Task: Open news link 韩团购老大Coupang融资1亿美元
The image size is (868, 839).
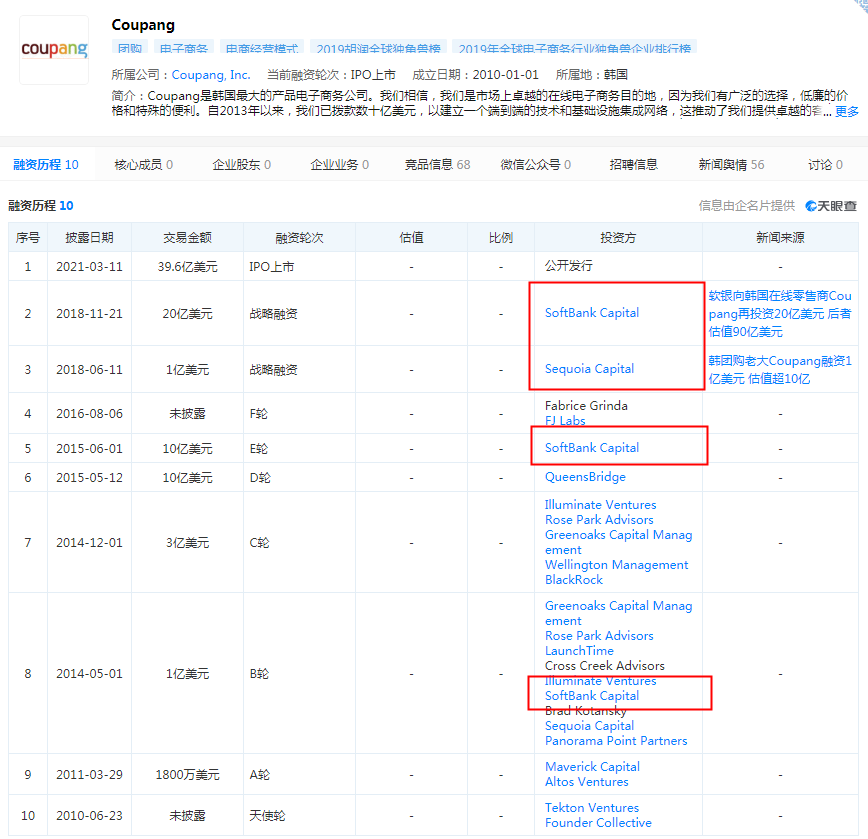Action: tap(780, 369)
